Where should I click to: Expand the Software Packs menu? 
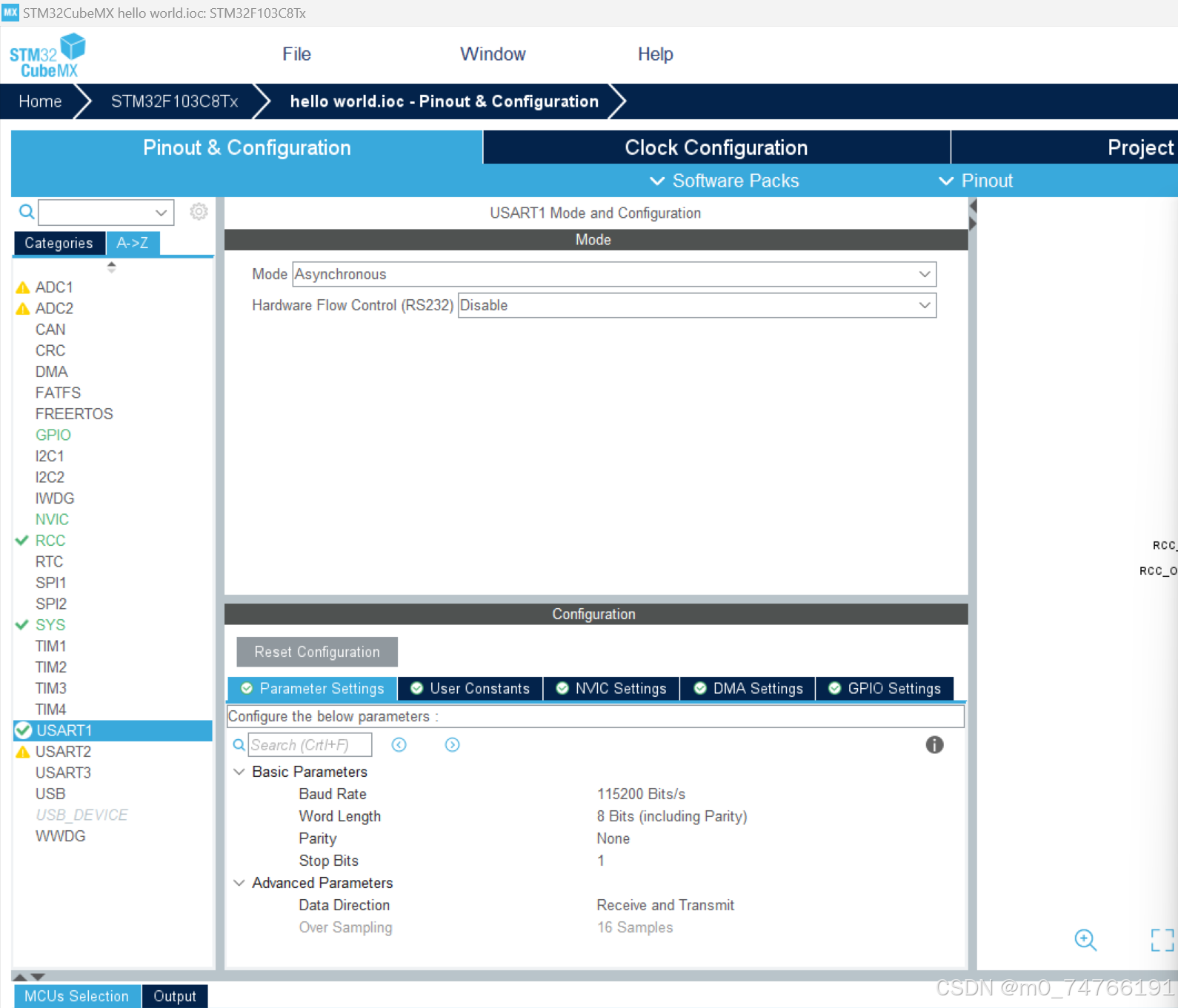[x=724, y=181]
